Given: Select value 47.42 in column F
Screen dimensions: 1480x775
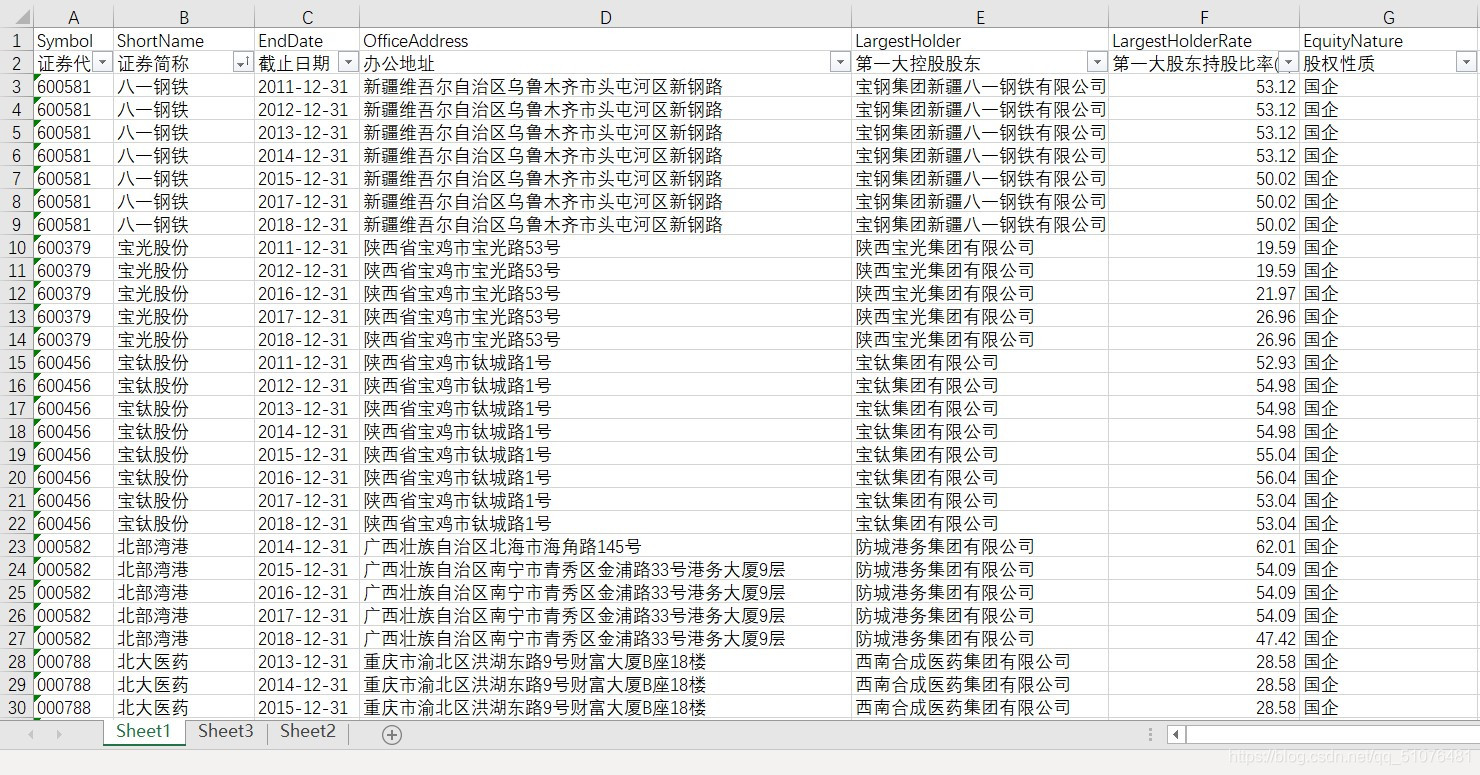Looking at the screenshot, I should 1204,638.
